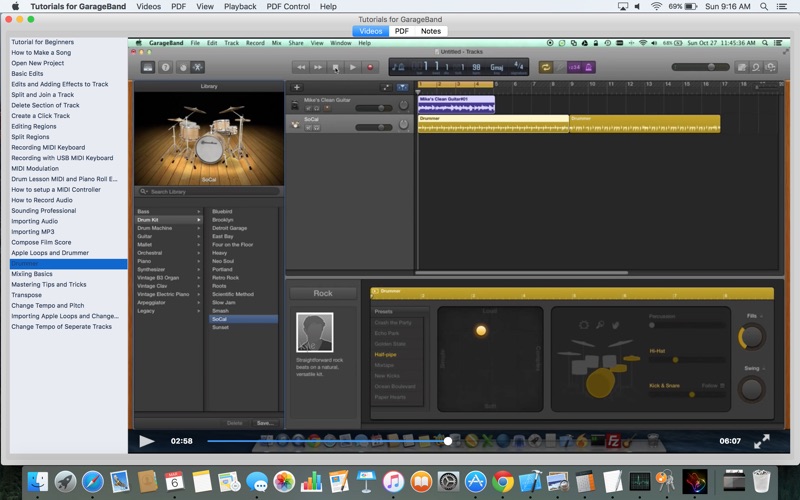
Task: Click the Stop transport button
Action: 335,67
